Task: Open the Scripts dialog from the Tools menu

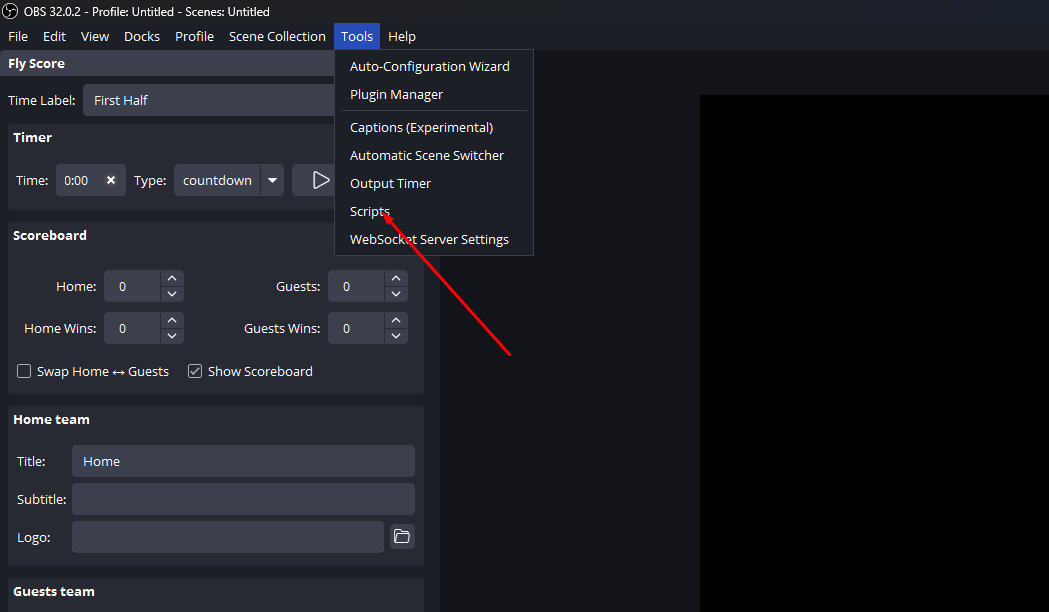Action: (369, 211)
